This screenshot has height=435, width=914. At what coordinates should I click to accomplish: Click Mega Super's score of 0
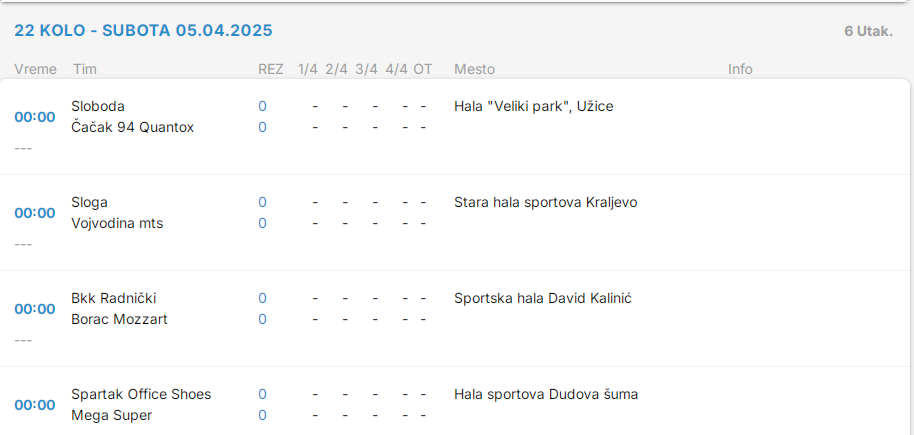tap(263, 415)
